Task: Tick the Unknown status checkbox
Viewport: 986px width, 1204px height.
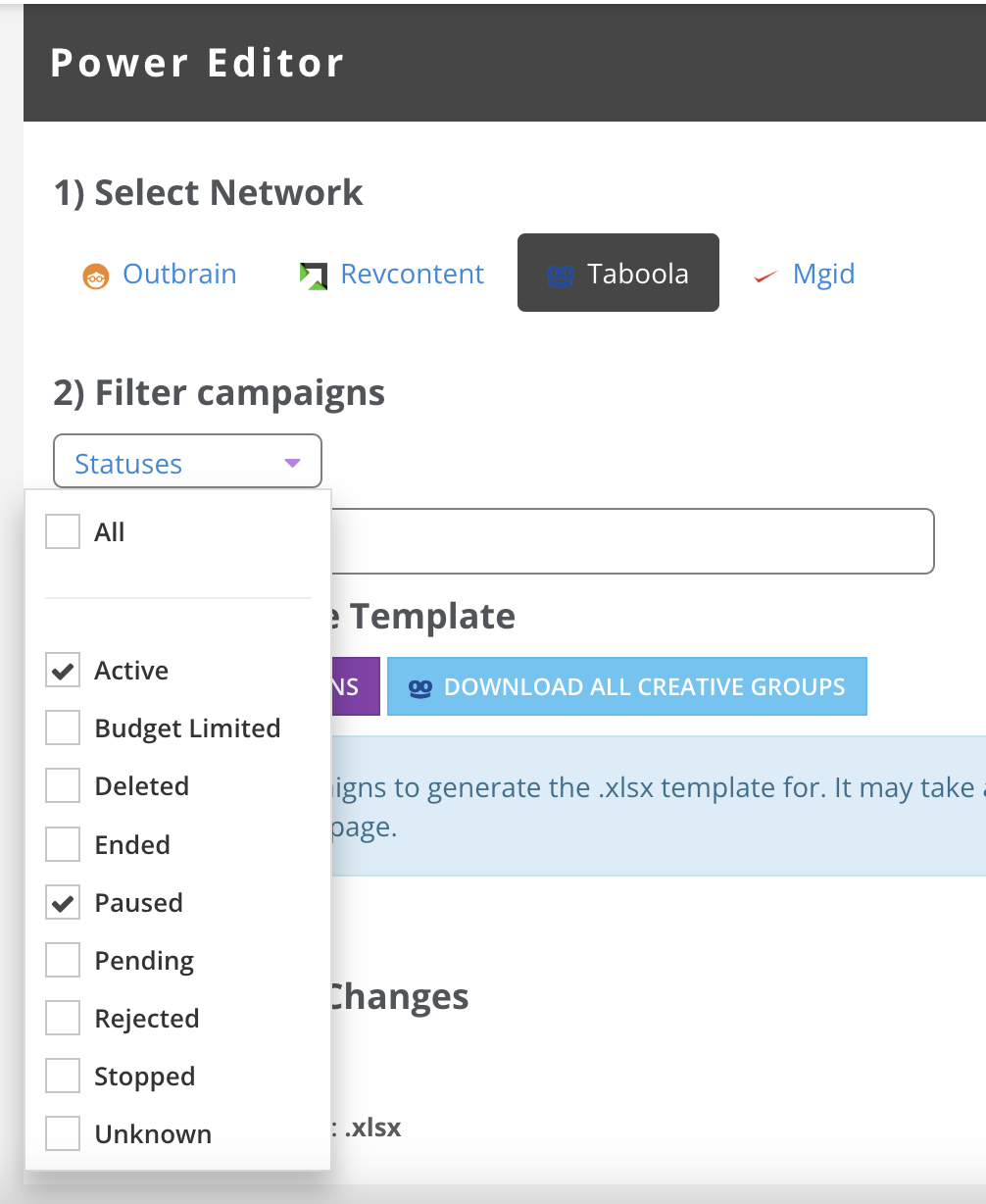Action: pyautogui.click(x=63, y=1134)
